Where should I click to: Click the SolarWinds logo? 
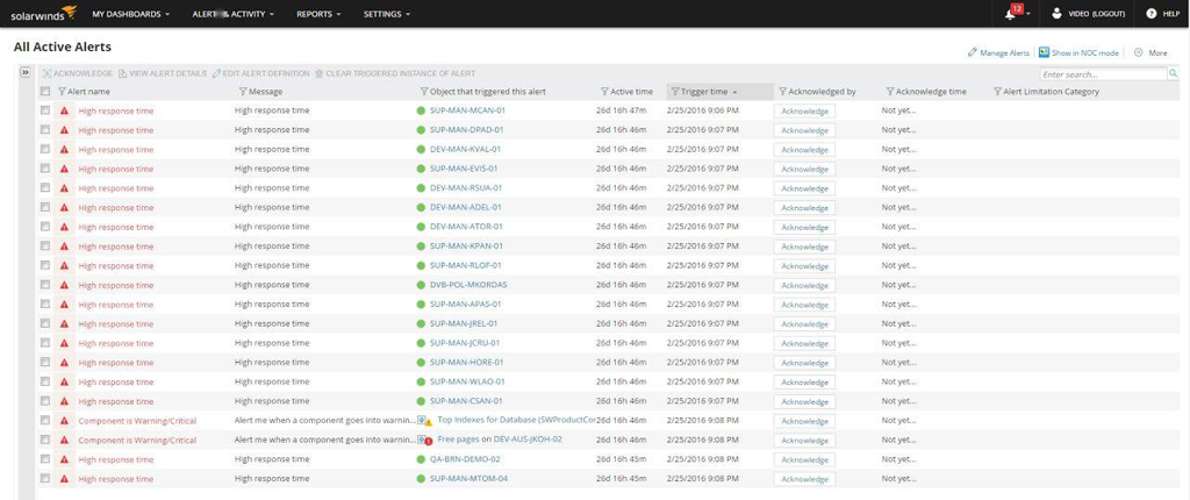coord(43,13)
